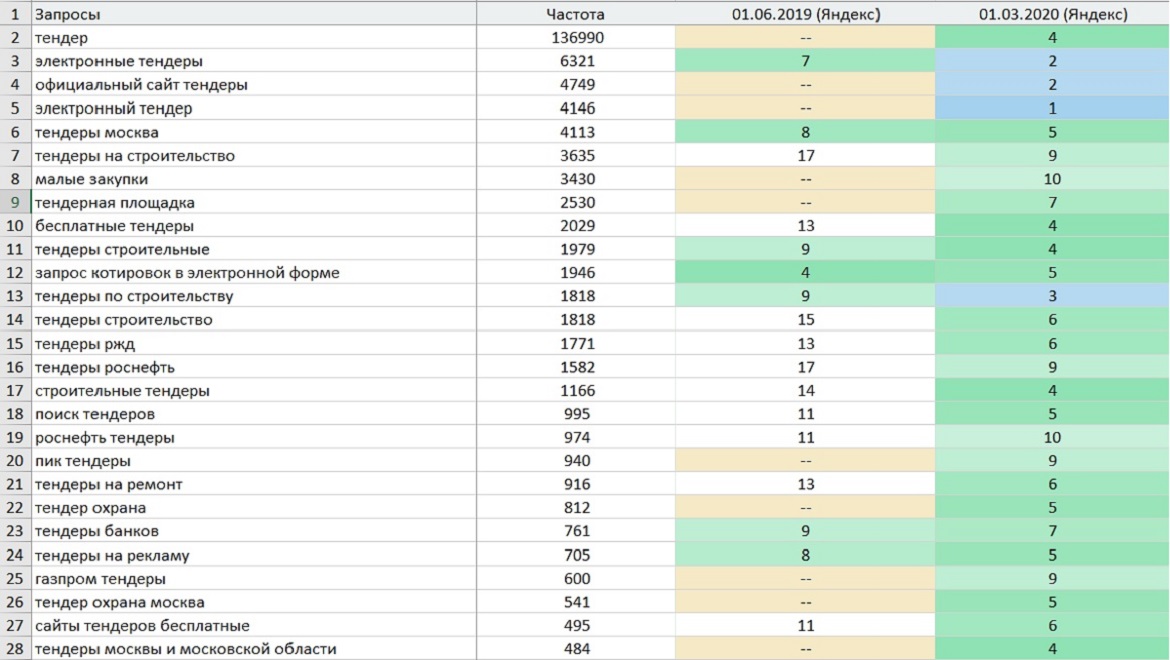
Task: Click the 'тендерная площадка' cell
Action: tap(254, 202)
